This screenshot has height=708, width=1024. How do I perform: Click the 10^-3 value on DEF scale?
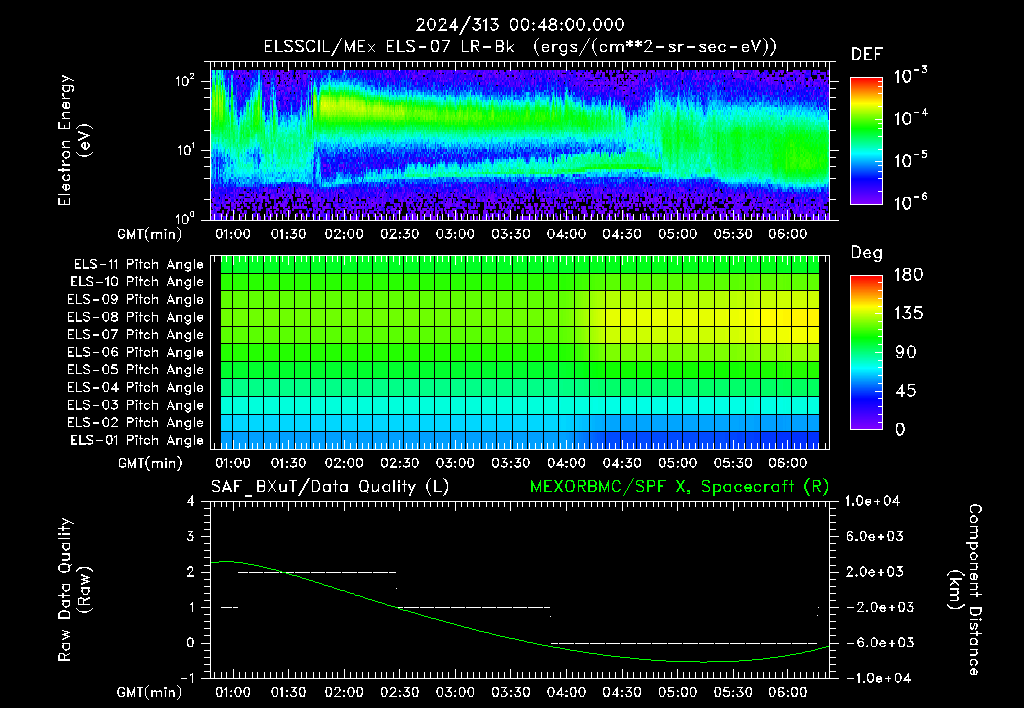[910, 75]
